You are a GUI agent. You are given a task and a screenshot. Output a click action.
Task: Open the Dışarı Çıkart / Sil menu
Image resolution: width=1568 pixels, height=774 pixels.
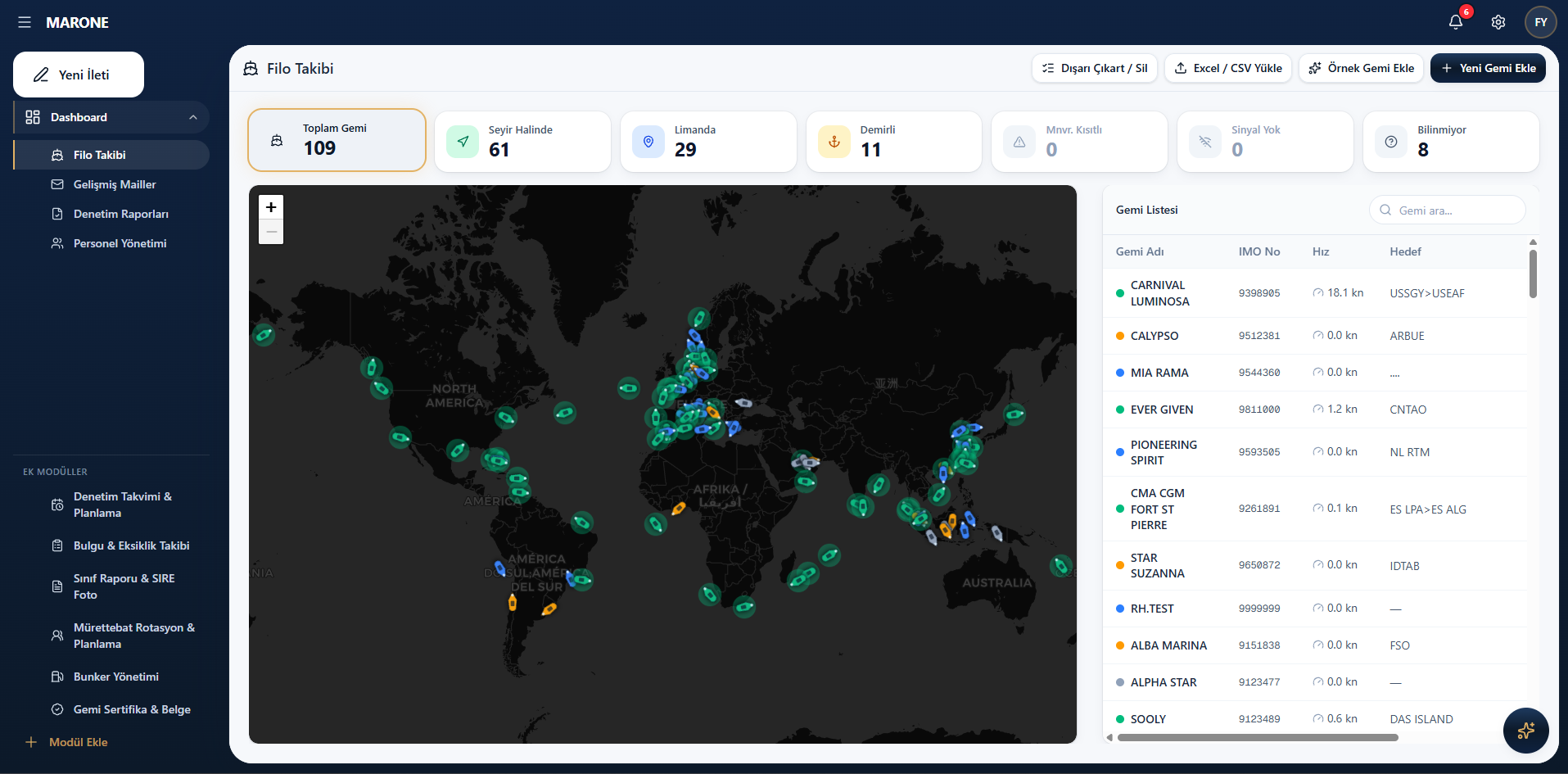tap(1094, 68)
